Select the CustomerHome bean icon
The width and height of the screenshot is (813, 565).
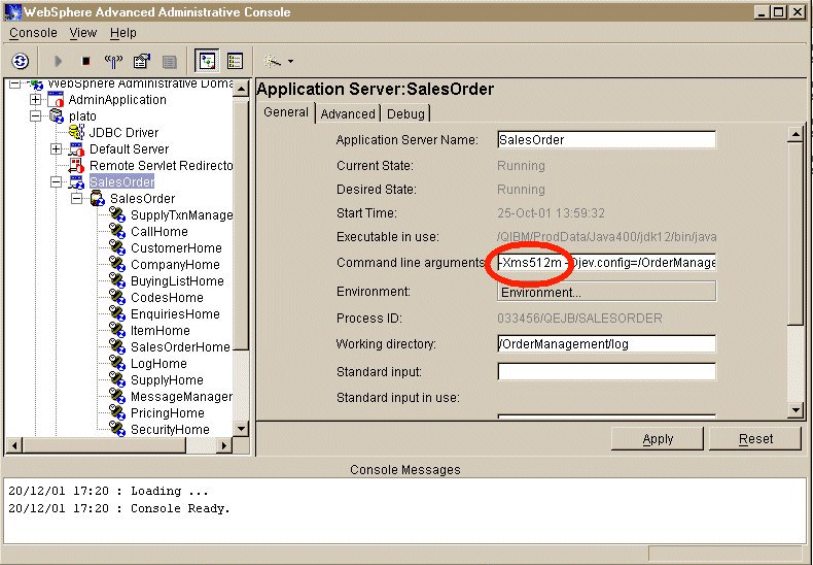pos(118,248)
